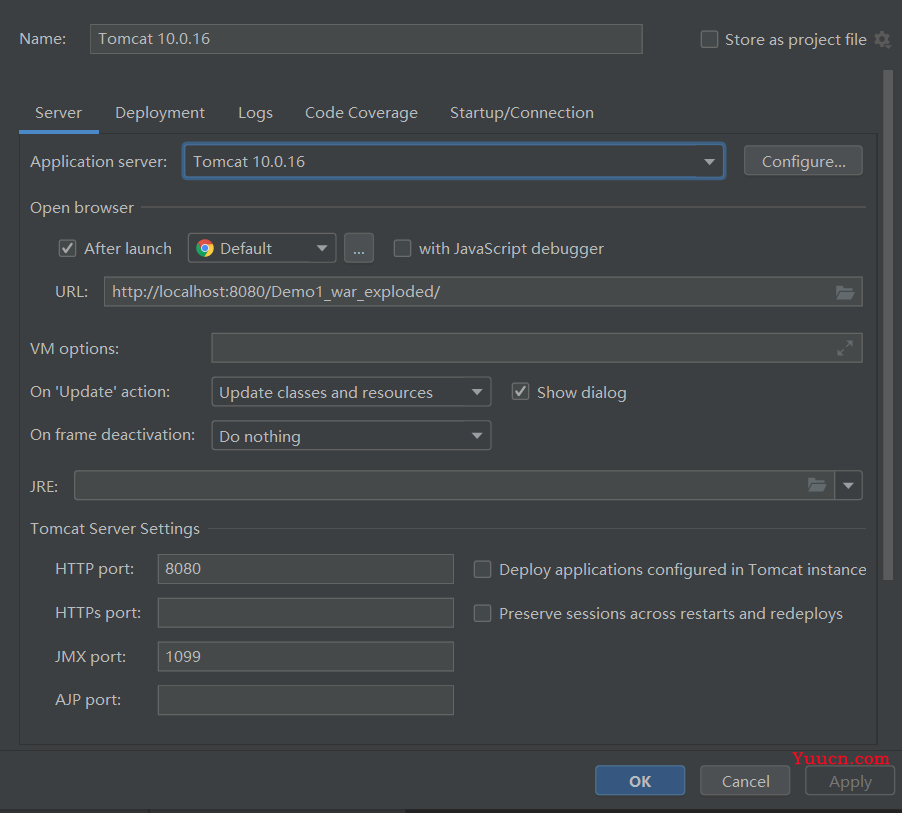The width and height of the screenshot is (902, 813).
Task: Open the Default browser dropdown
Action: point(262,248)
